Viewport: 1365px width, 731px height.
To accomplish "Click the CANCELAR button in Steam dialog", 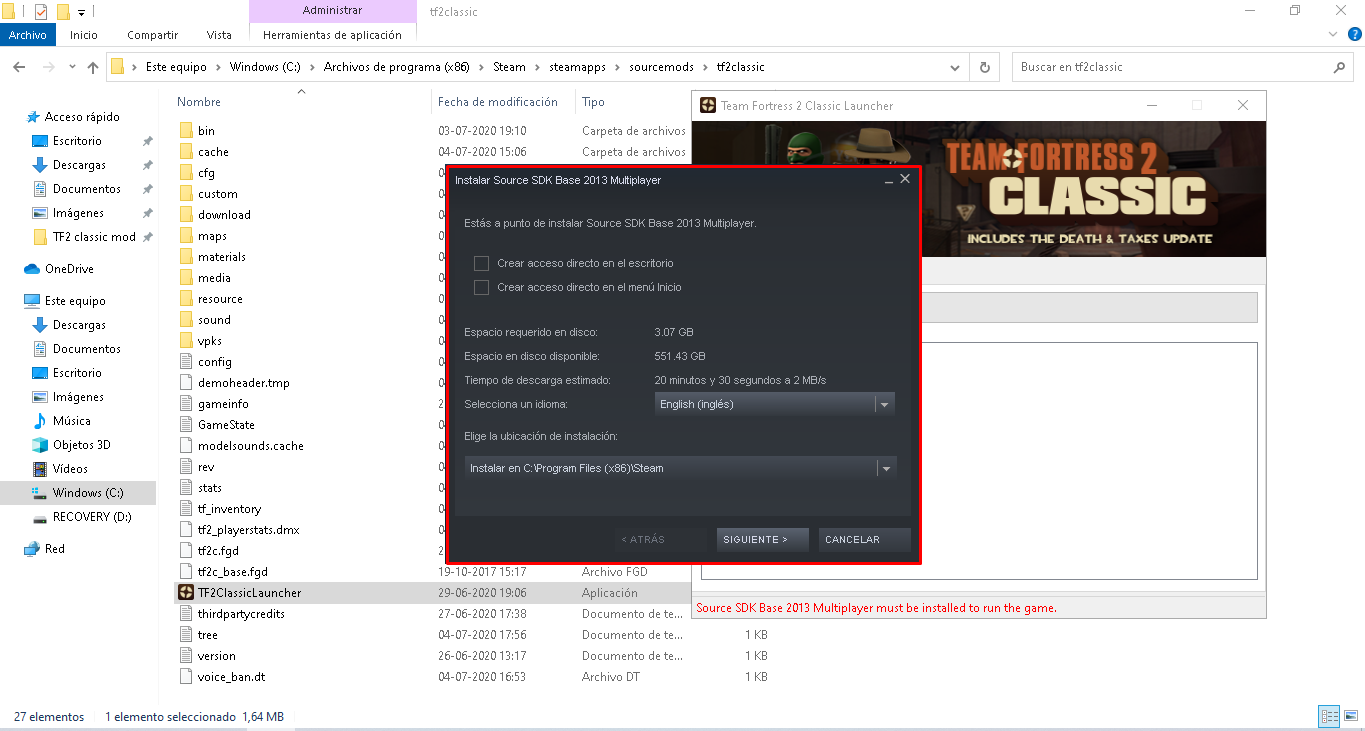I will [x=864, y=539].
